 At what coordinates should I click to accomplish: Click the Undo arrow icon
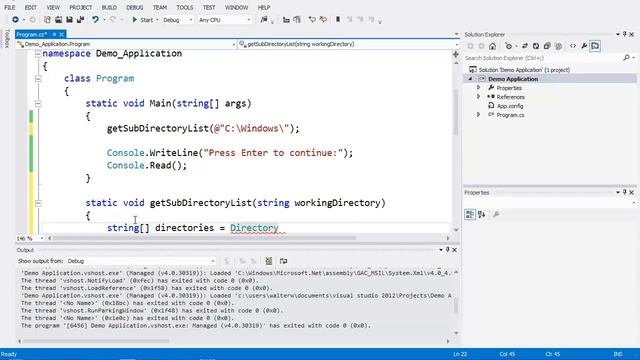(95, 20)
